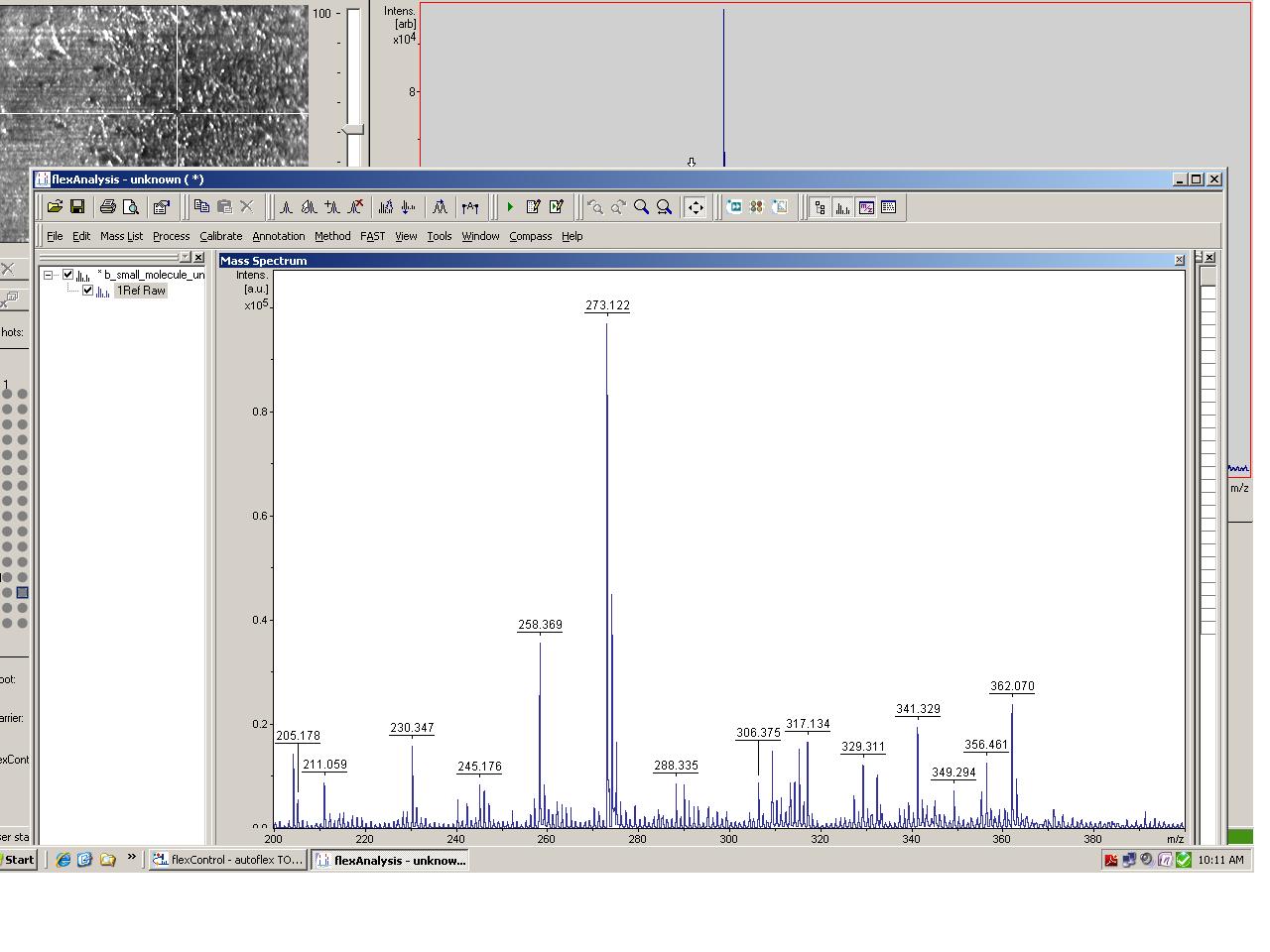Toggle the mass list table view button

[889, 207]
